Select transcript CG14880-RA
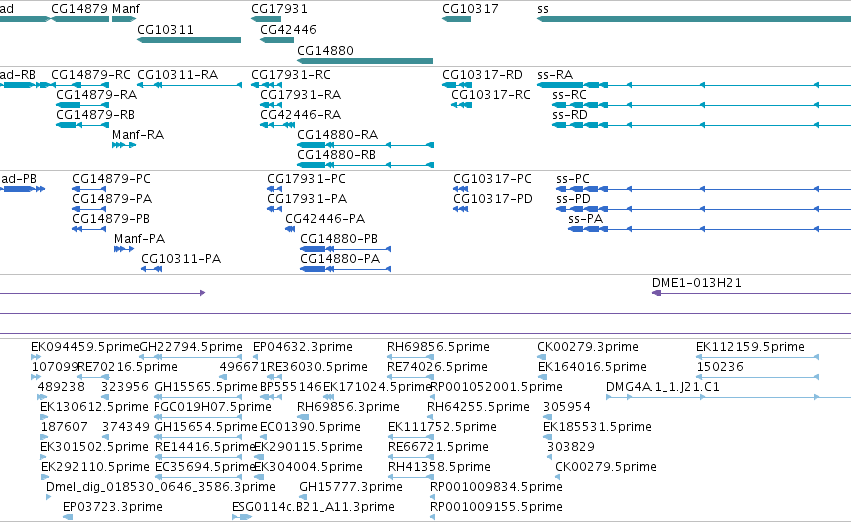The width and height of the screenshot is (851, 522). click(x=338, y=135)
